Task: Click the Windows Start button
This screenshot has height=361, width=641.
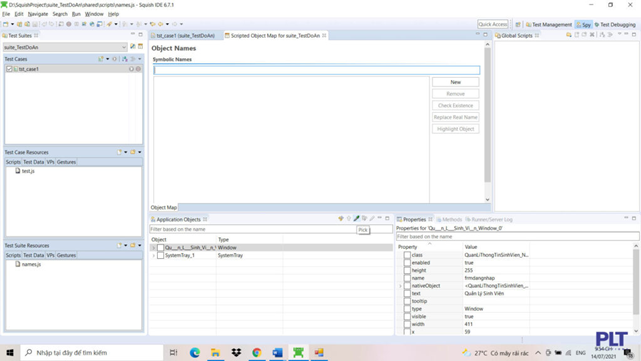Action: point(10,352)
